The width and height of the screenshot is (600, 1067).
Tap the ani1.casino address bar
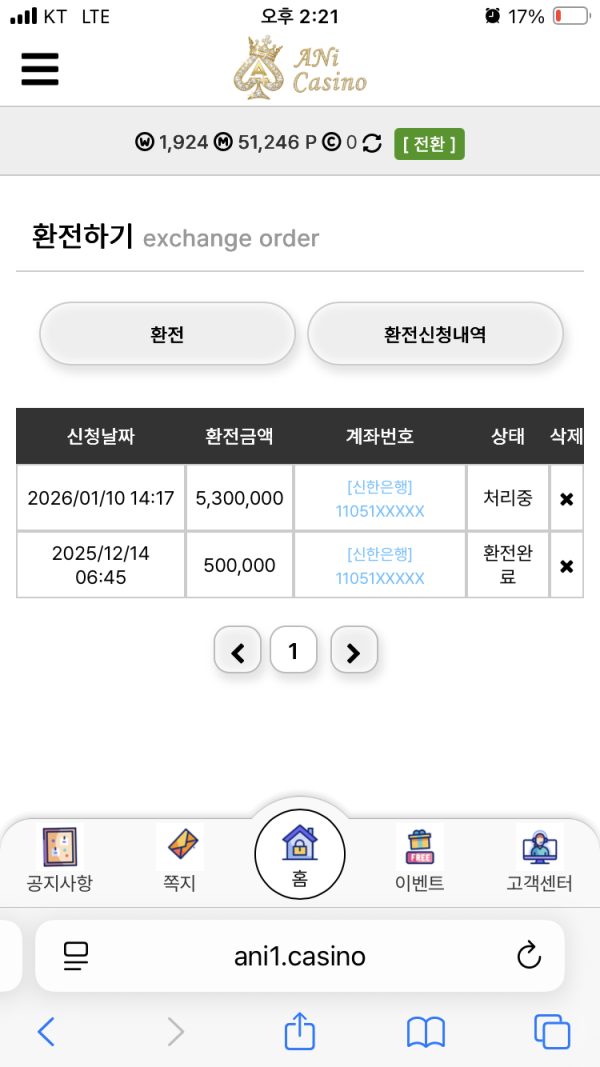point(300,955)
